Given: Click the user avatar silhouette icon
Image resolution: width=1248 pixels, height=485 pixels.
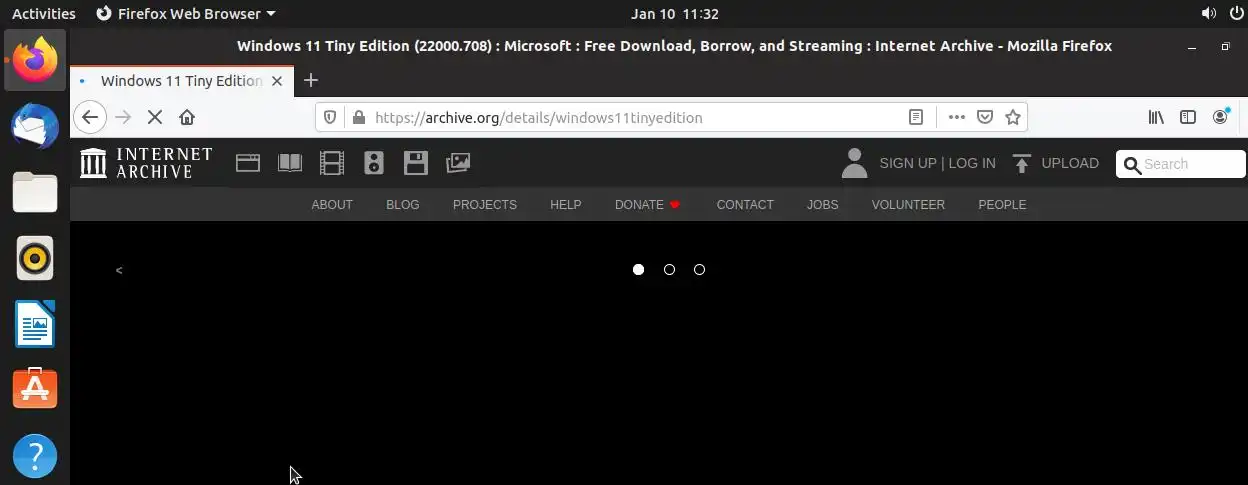Looking at the screenshot, I should tap(854, 163).
